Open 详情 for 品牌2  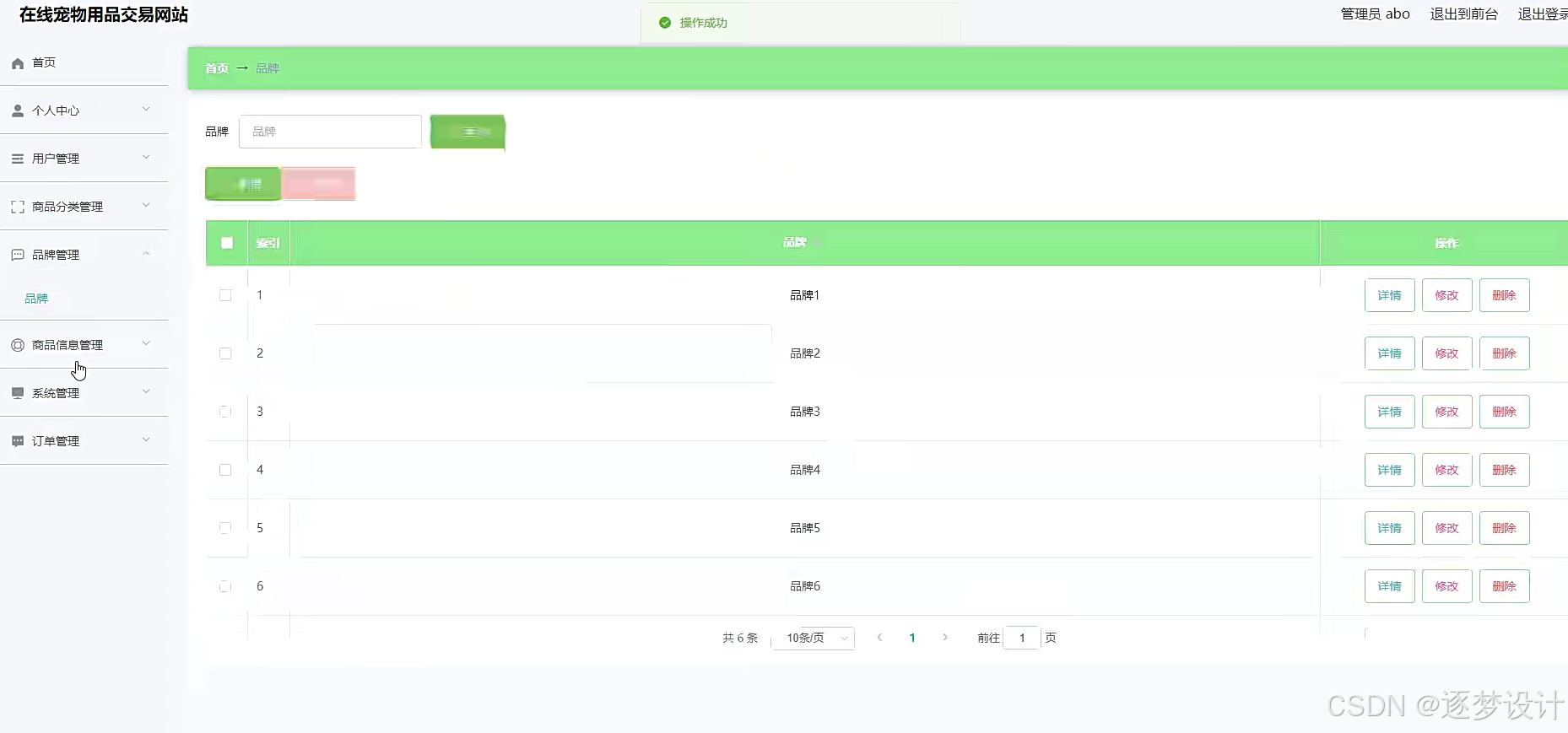pyautogui.click(x=1389, y=353)
